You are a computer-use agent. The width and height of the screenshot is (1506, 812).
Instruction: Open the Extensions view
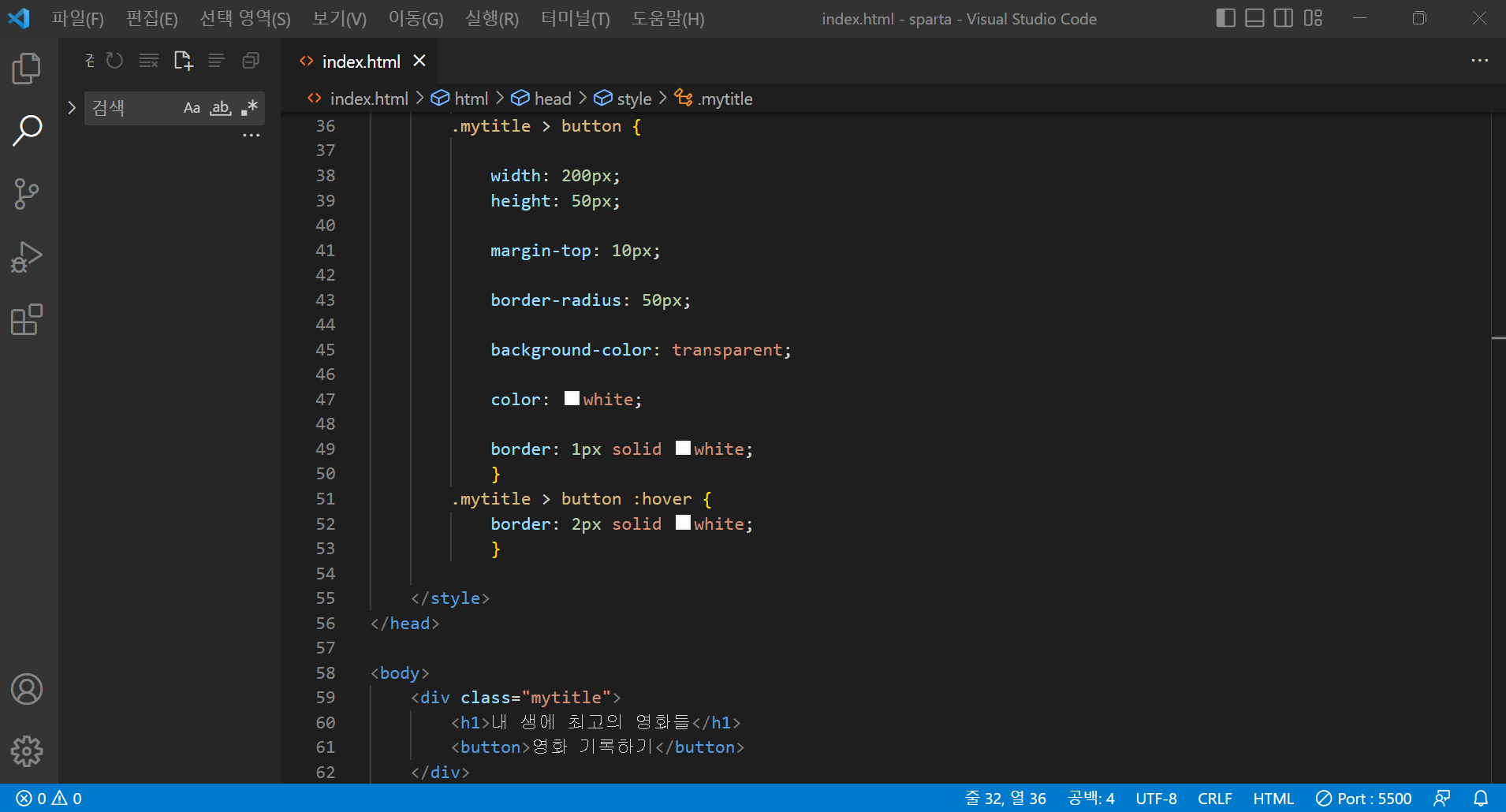[x=27, y=319]
